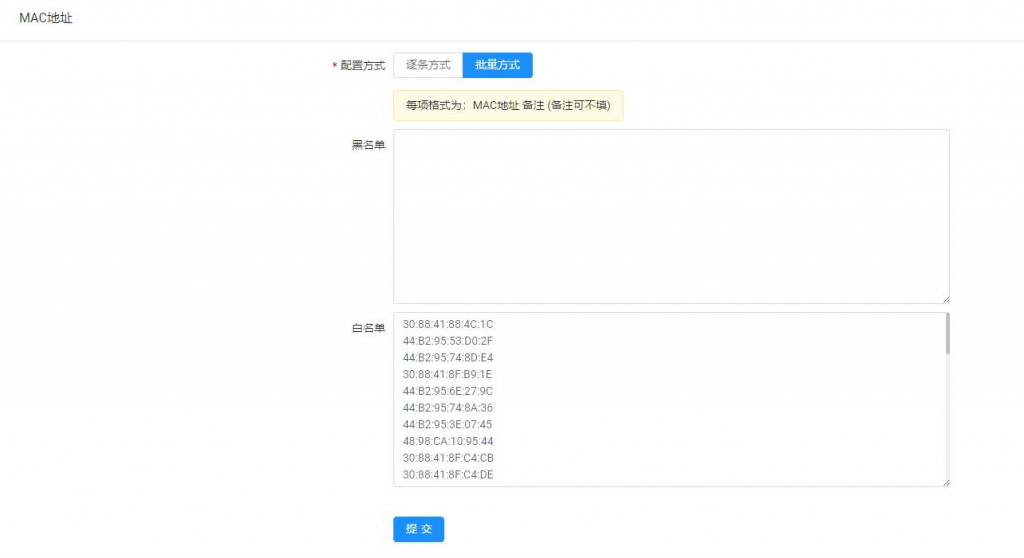Click the 黑名单 field label
Viewport: 1024px width, 558px height.
click(368, 145)
